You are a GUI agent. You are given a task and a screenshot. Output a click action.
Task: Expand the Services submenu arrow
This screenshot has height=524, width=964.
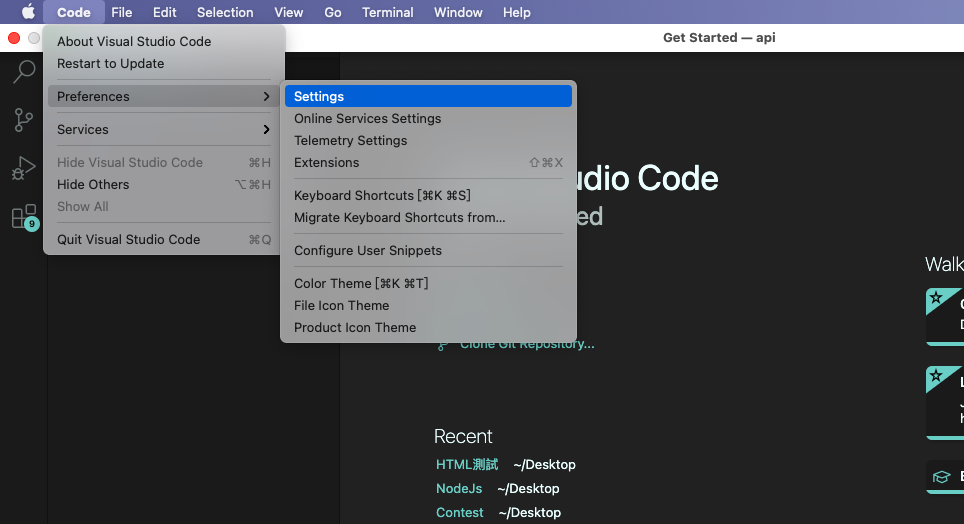click(x=266, y=130)
